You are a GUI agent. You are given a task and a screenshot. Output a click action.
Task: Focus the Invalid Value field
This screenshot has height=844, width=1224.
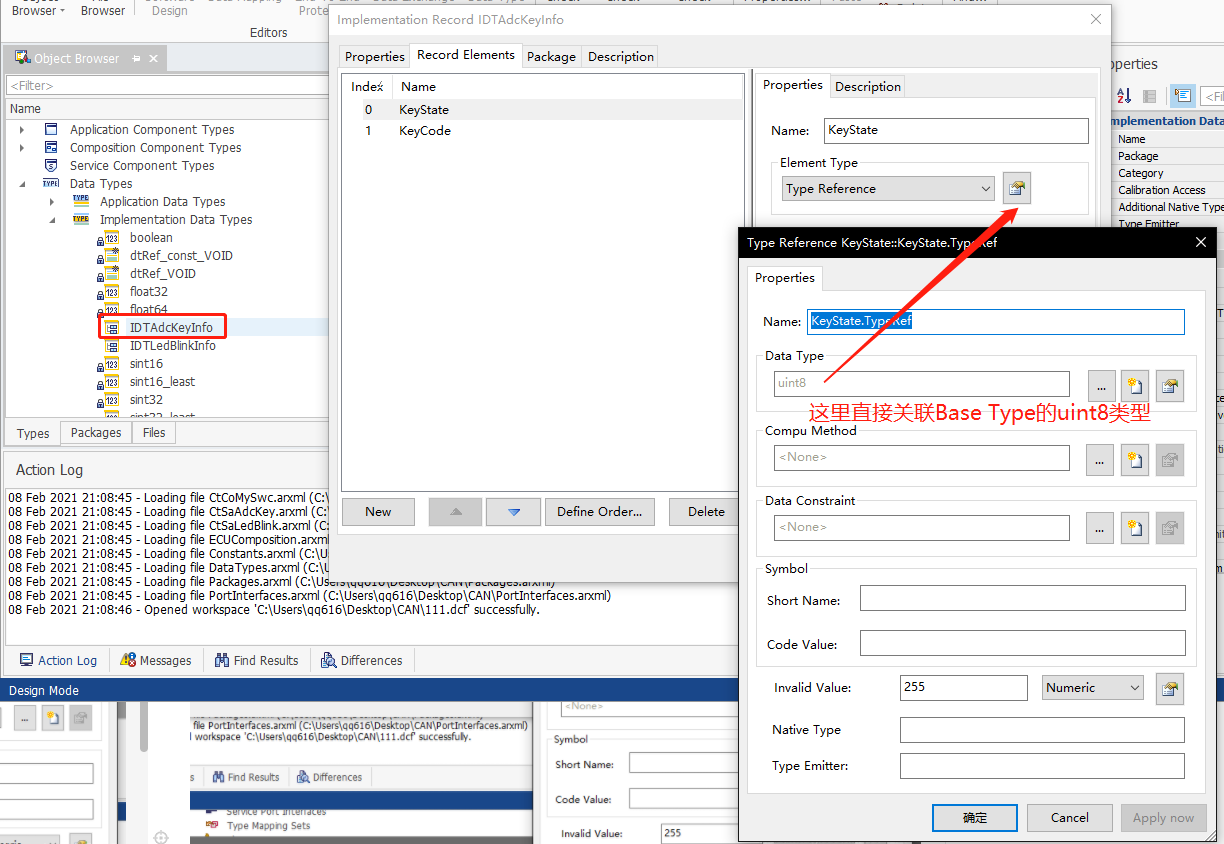tap(964, 688)
